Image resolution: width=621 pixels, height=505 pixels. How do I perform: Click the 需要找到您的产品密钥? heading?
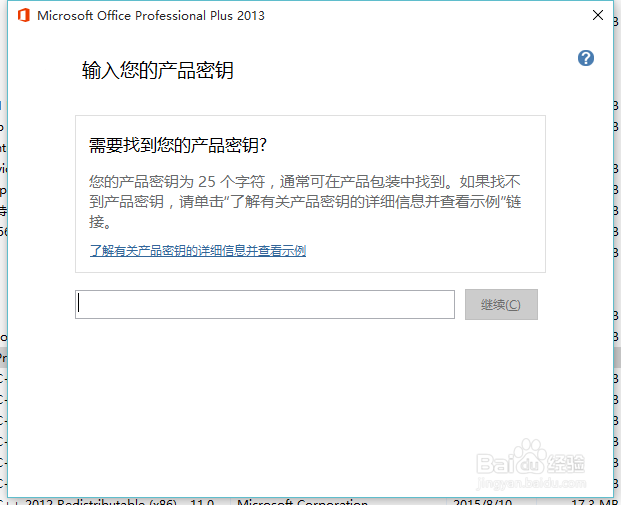tap(178, 145)
